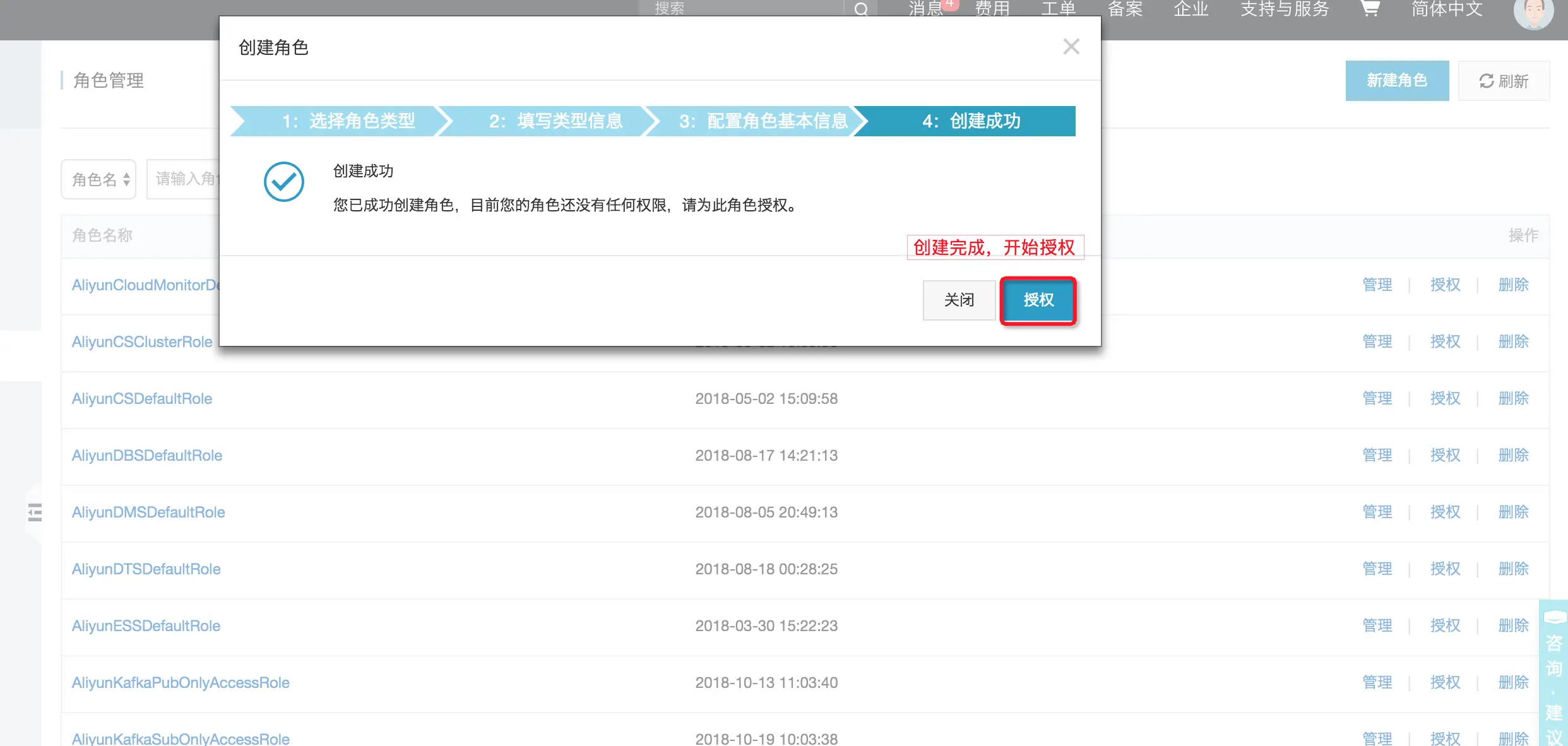Image resolution: width=1568 pixels, height=746 pixels.
Task: Open the AliyunDBSDefaultRole role link
Action: (x=147, y=456)
